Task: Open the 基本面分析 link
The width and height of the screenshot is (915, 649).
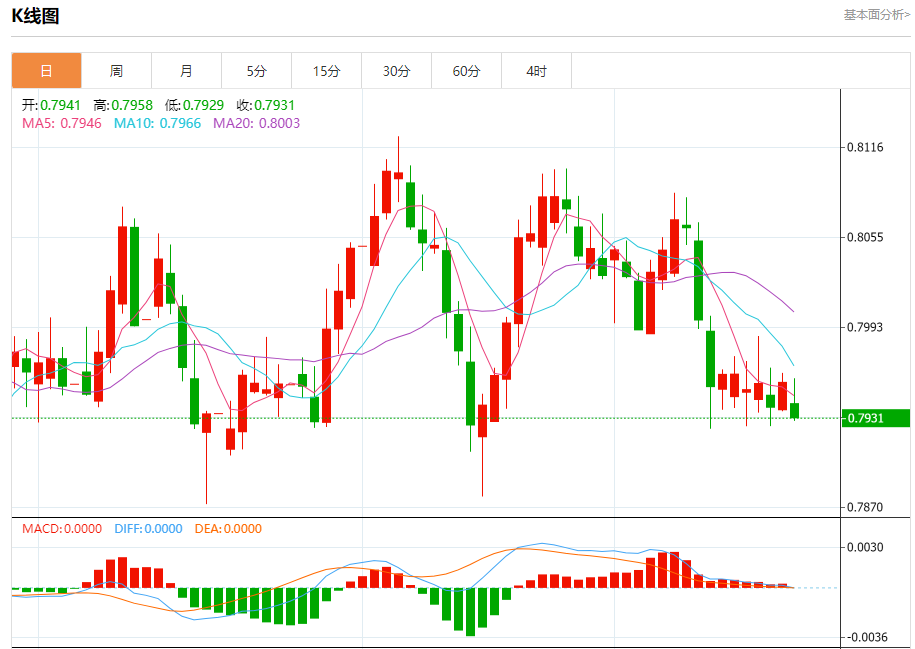Action: 876,15
